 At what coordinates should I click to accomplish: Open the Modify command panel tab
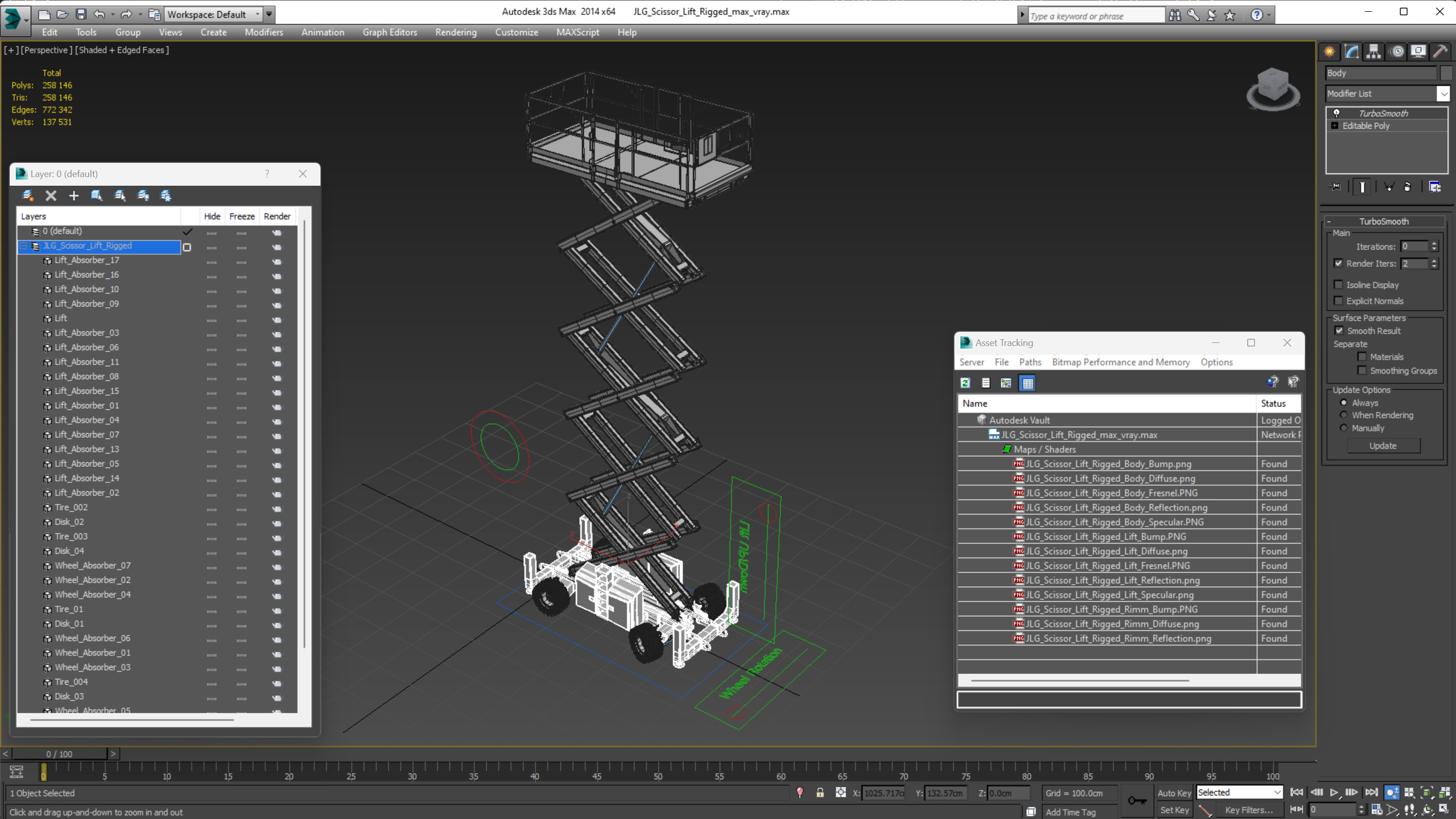tap(1351, 52)
